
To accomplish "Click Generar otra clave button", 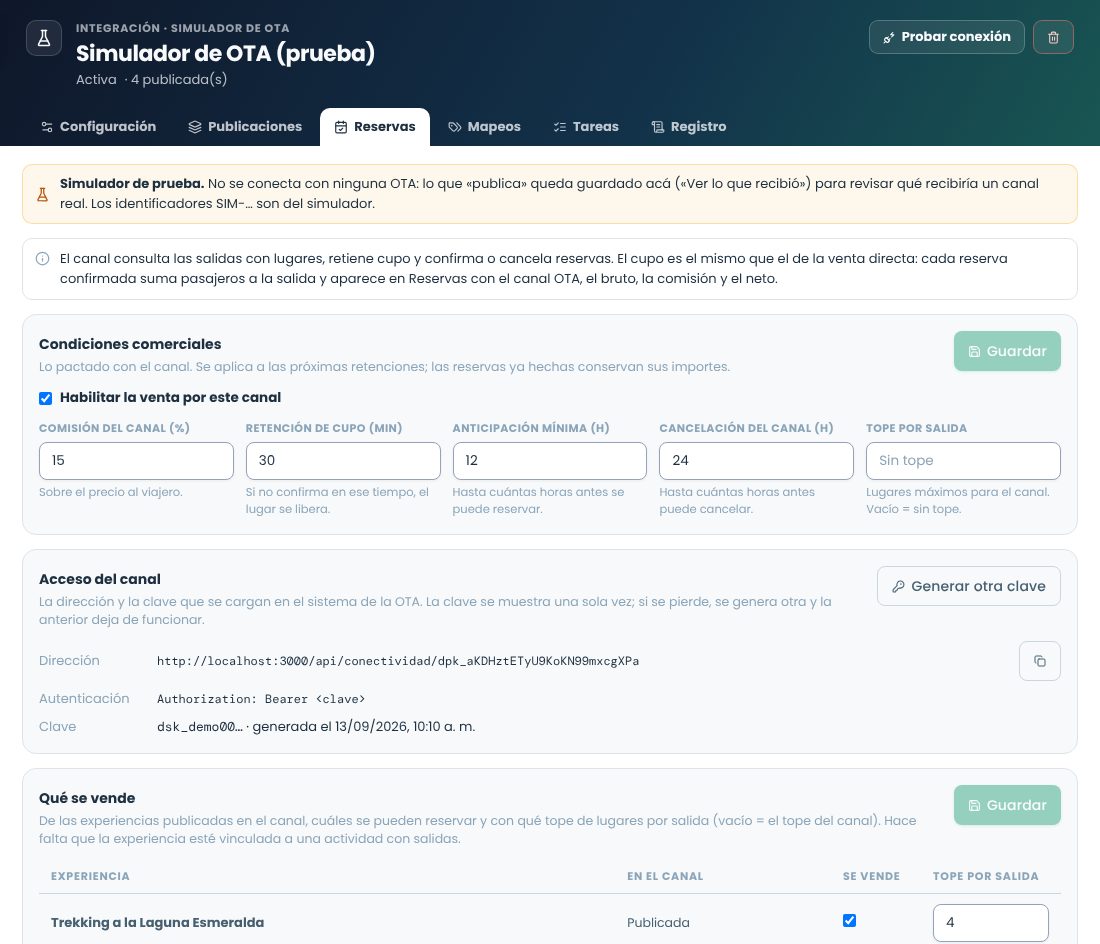I will pyautogui.click(x=968, y=586).
